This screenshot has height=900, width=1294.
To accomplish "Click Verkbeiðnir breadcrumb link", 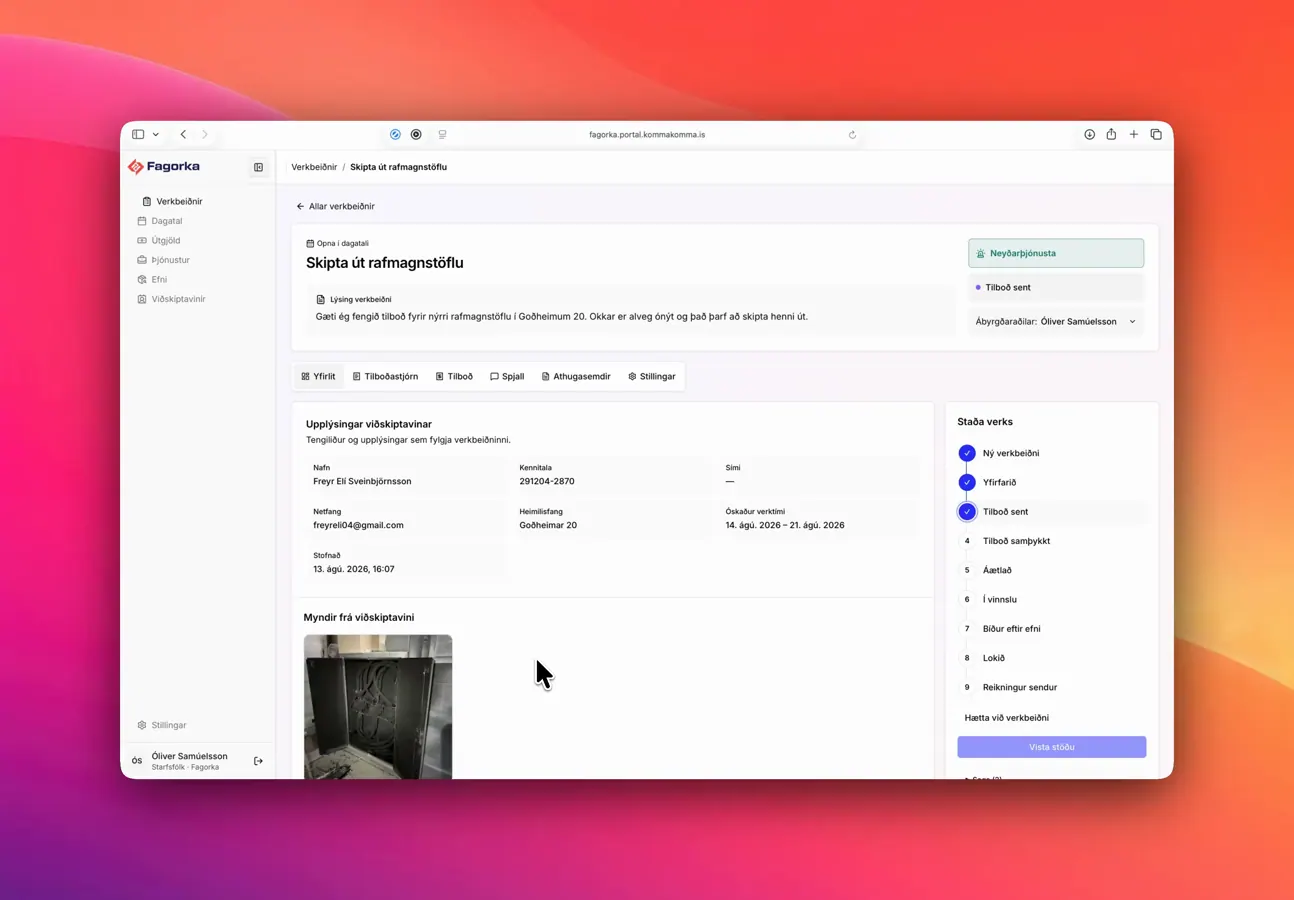I will (314, 167).
